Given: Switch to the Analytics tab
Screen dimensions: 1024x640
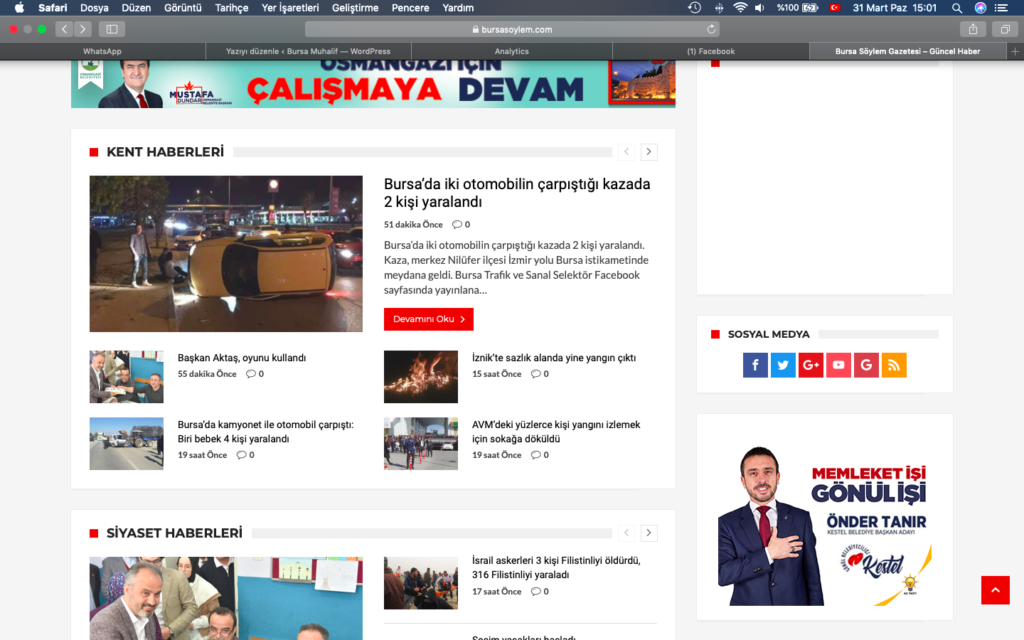Looking at the screenshot, I should (x=511, y=51).
